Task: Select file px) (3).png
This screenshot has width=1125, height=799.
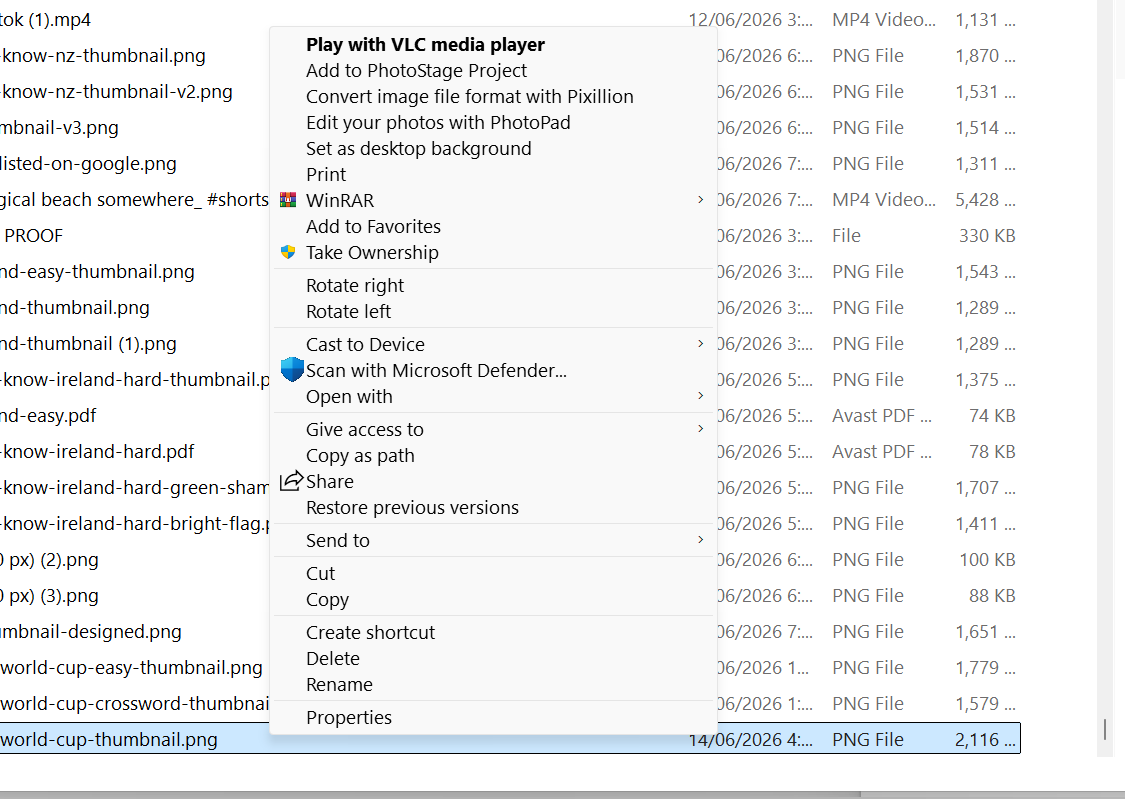Action: pos(50,596)
